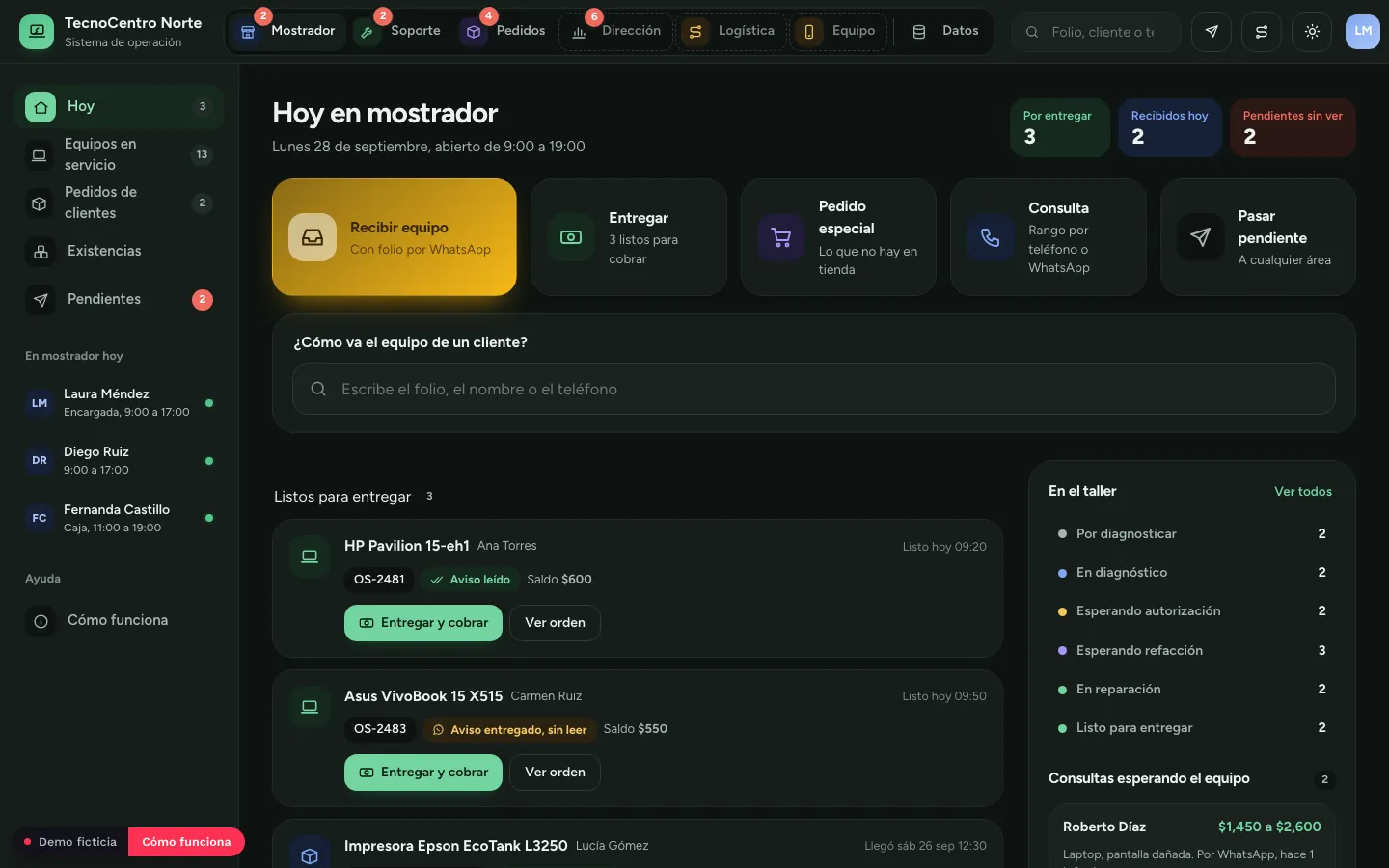
Task: Click Entregar y cobrar for OS-2483
Action: coord(423,773)
